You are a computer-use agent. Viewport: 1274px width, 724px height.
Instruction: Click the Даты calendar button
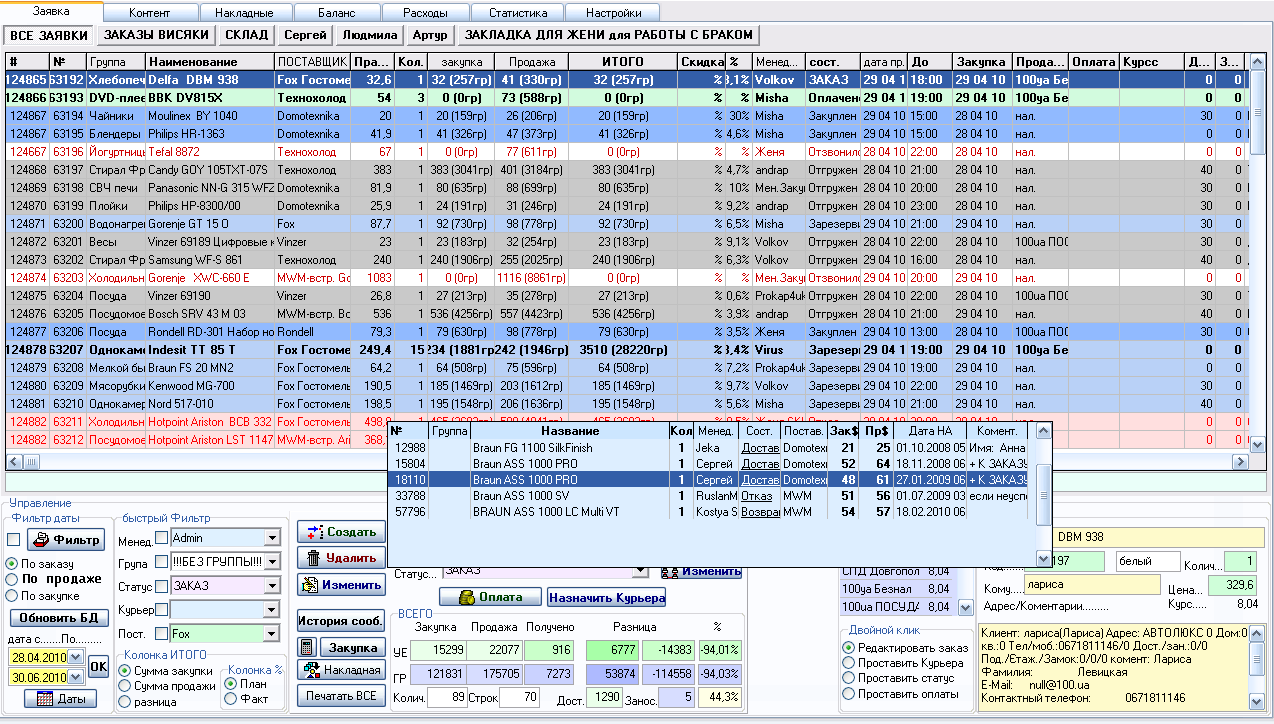coord(59,699)
